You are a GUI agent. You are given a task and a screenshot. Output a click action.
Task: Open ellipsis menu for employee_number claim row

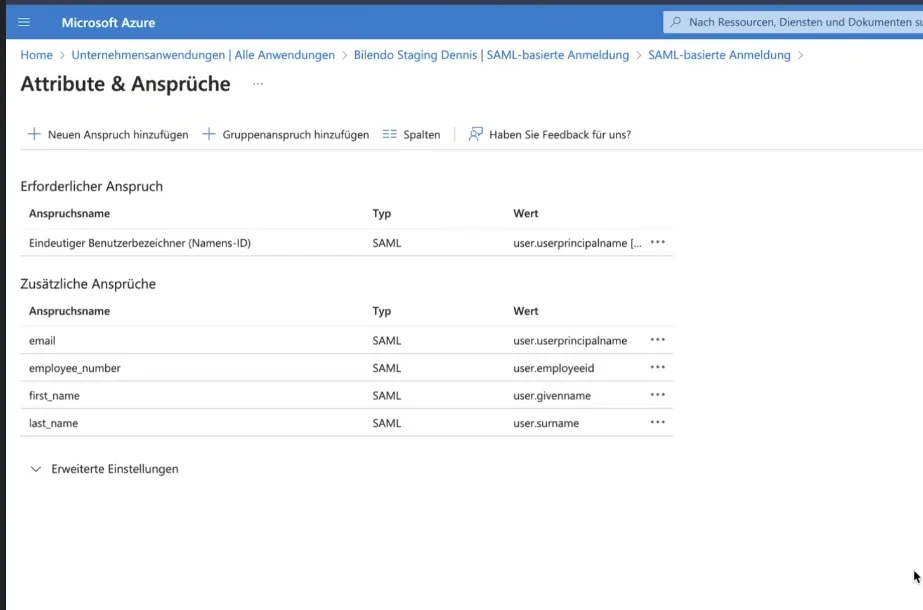click(658, 368)
